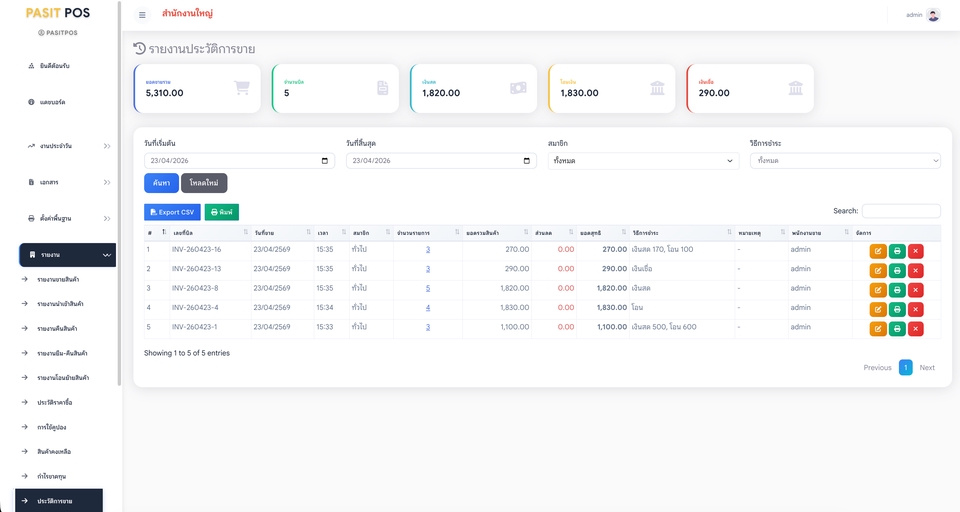Edit invoice INV-260423-4 with orange pencil button
The height and width of the screenshot is (512, 960).
coord(877,309)
